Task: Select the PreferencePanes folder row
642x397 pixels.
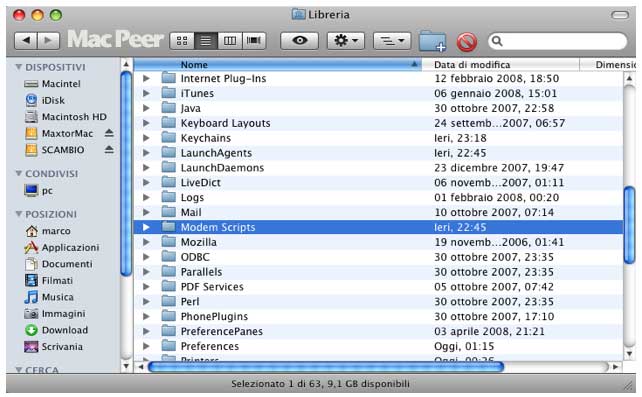Action: (x=378, y=332)
